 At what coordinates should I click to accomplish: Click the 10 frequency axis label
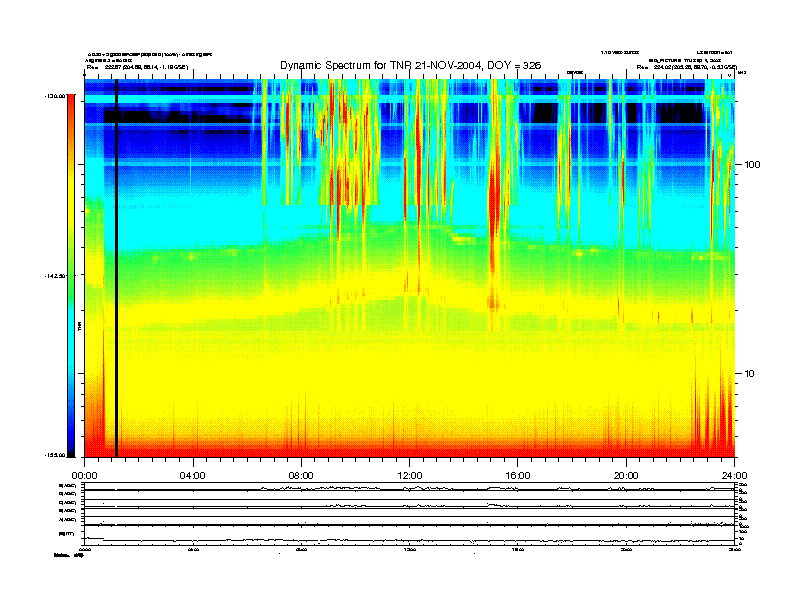coord(750,374)
